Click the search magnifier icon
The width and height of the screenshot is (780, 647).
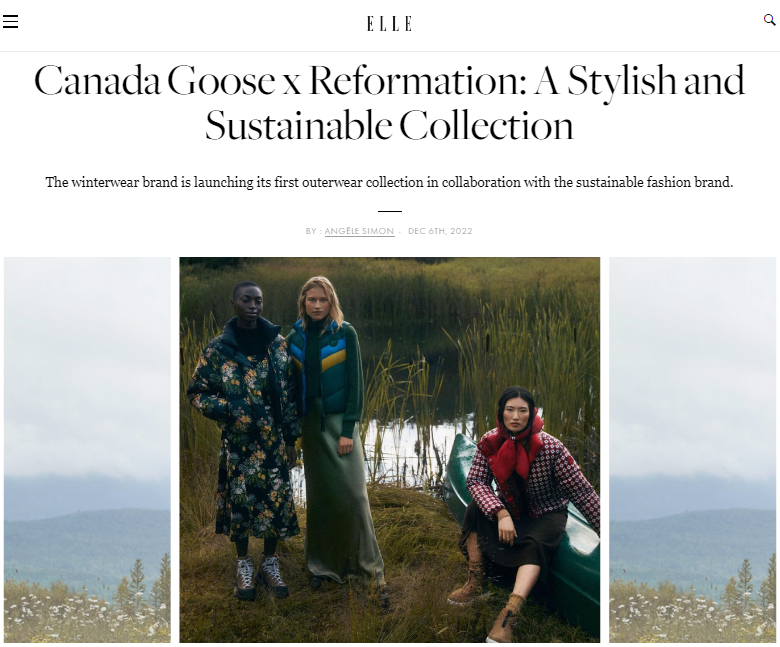[x=769, y=20]
